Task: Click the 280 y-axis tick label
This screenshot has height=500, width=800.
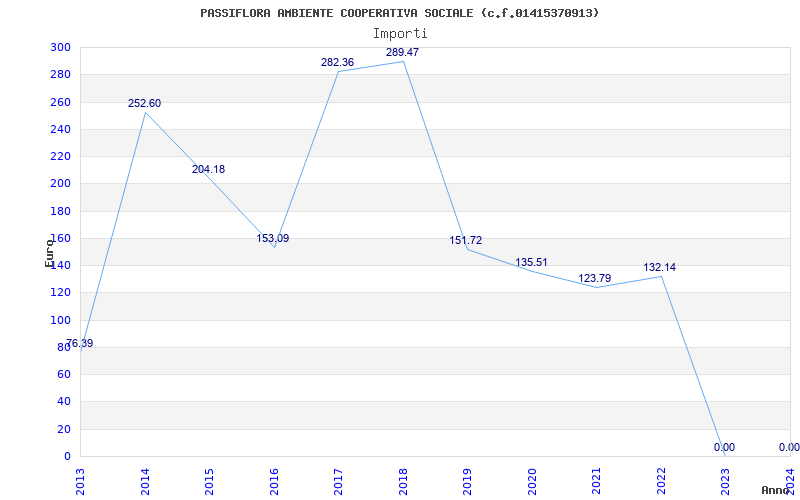Action: 60,74
